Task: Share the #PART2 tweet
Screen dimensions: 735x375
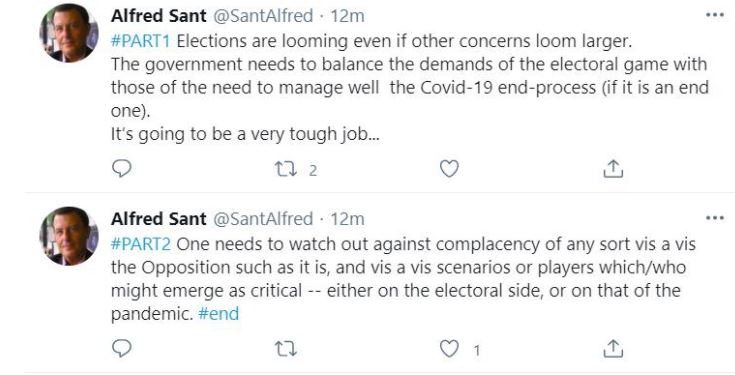Action: pos(613,348)
